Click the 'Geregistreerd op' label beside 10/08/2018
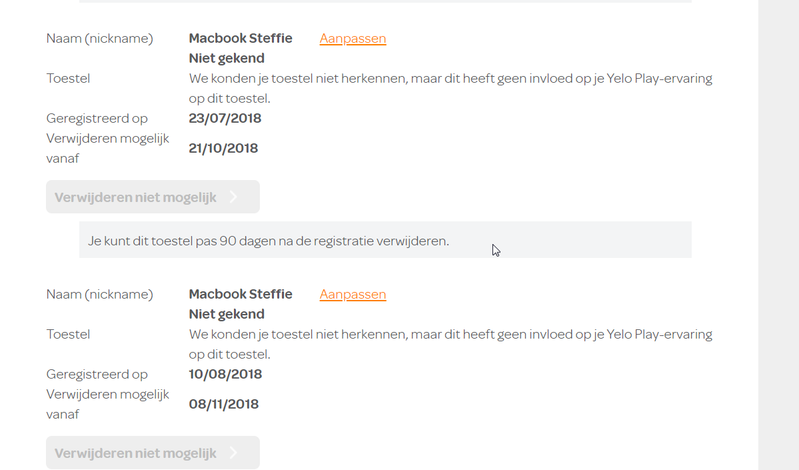This screenshot has height=470, width=799. tap(97, 374)
